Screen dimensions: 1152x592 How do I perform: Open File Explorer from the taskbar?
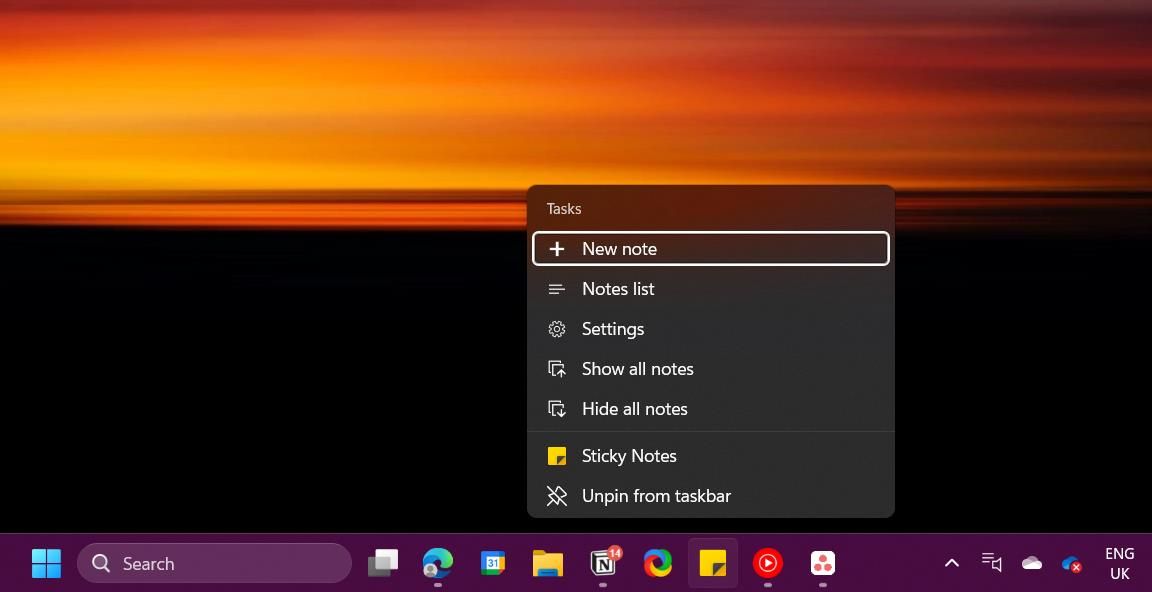(x=547, y=563)
